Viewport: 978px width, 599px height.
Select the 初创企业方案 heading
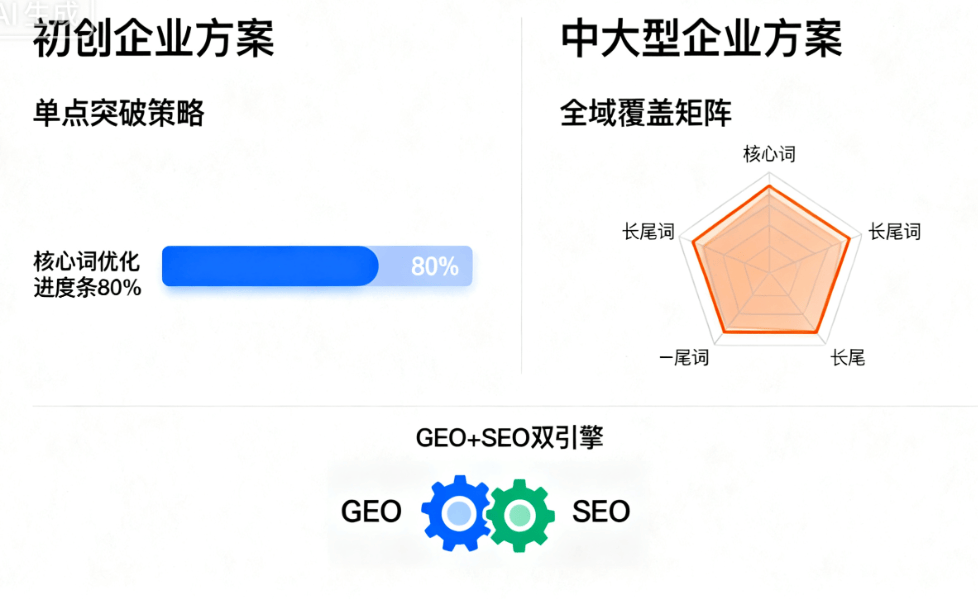(x=154, y=40)
